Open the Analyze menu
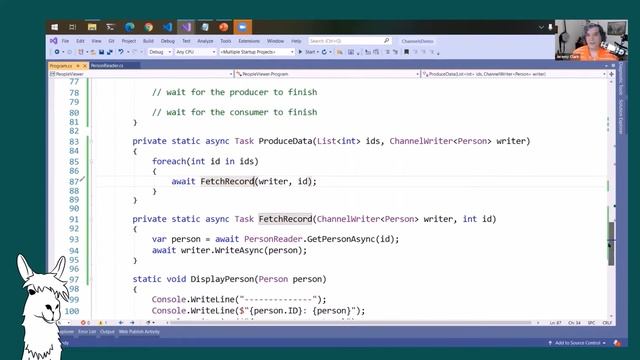This screenshot has width=640, height=360. pyautogui.click(x=205, y=41)
